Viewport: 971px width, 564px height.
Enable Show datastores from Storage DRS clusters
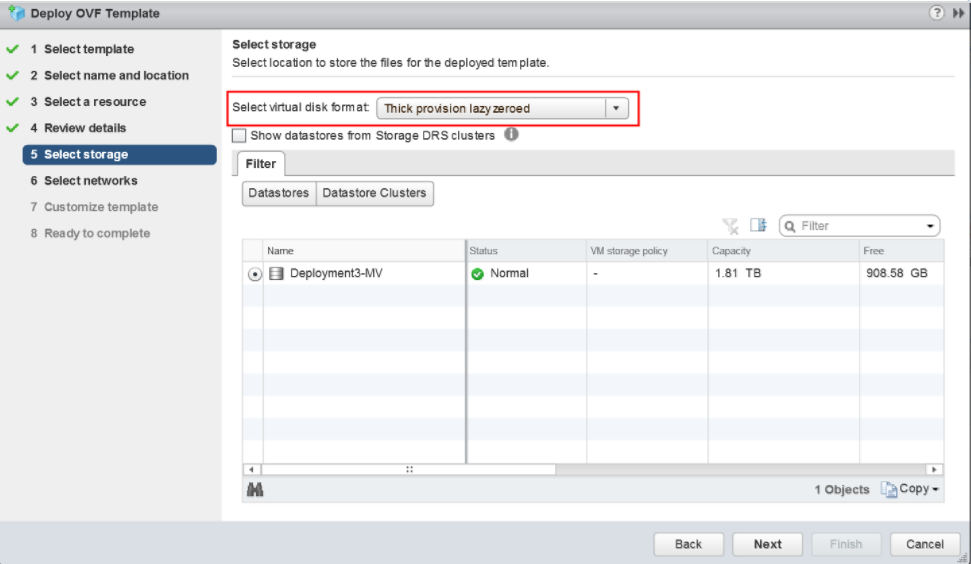point(239,136)
